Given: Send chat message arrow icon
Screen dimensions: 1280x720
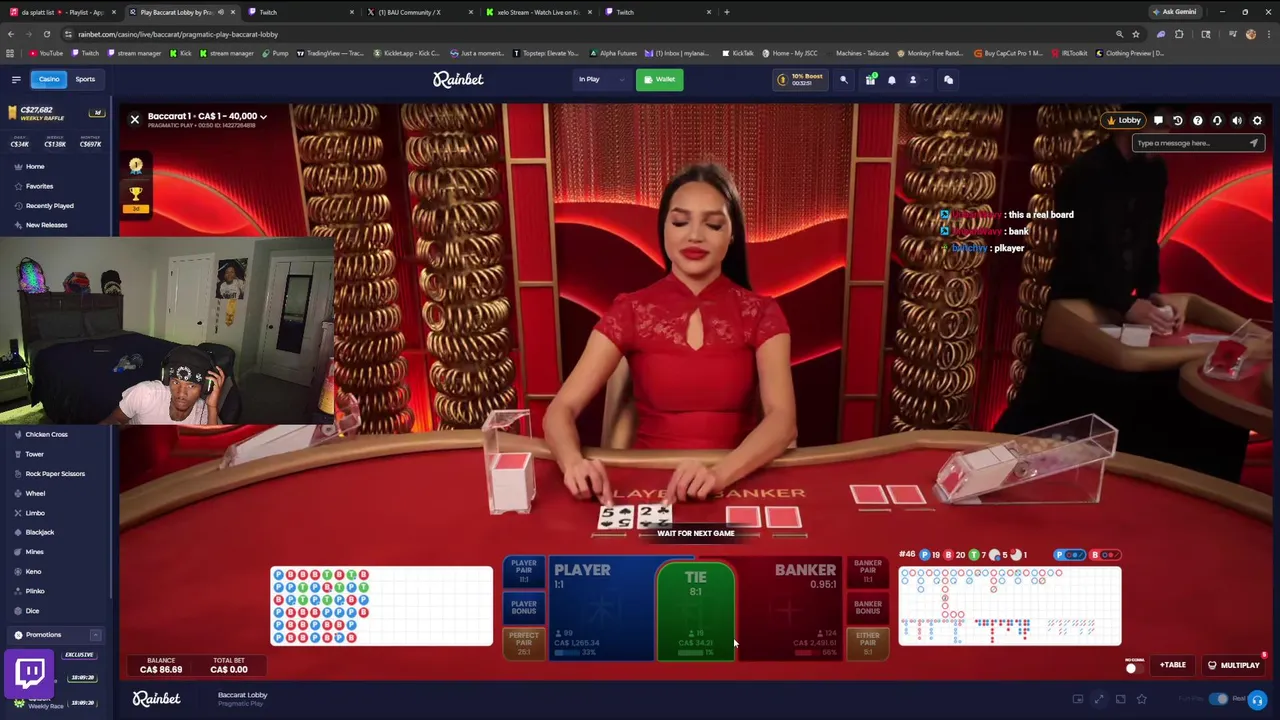Looking at the screenshot, I should [x=1253, y=143].
